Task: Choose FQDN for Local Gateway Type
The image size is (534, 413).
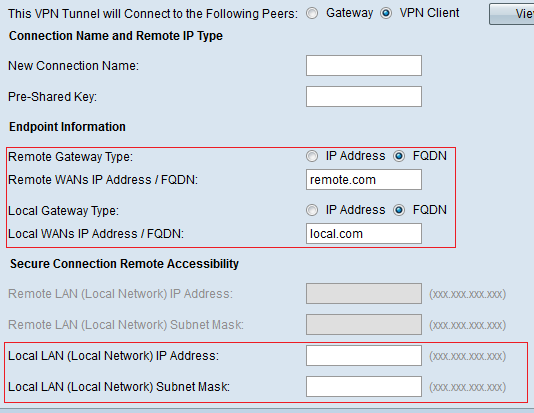Action: coord(399,210)
